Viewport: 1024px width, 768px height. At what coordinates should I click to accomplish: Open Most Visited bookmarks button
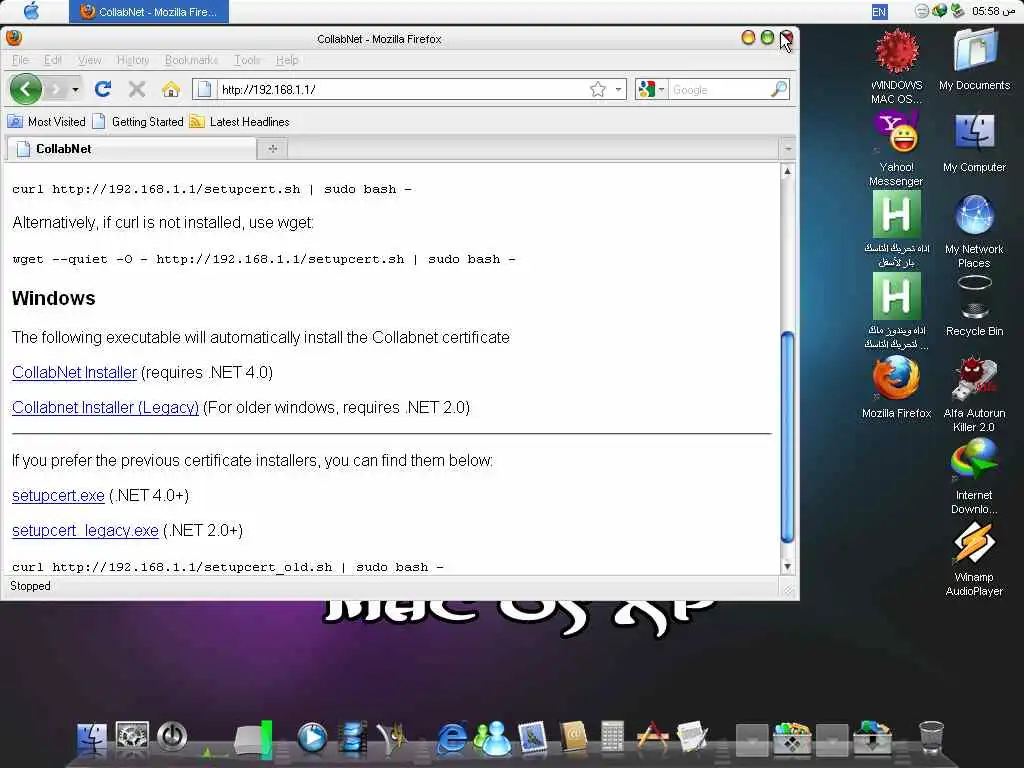point(47,121)
